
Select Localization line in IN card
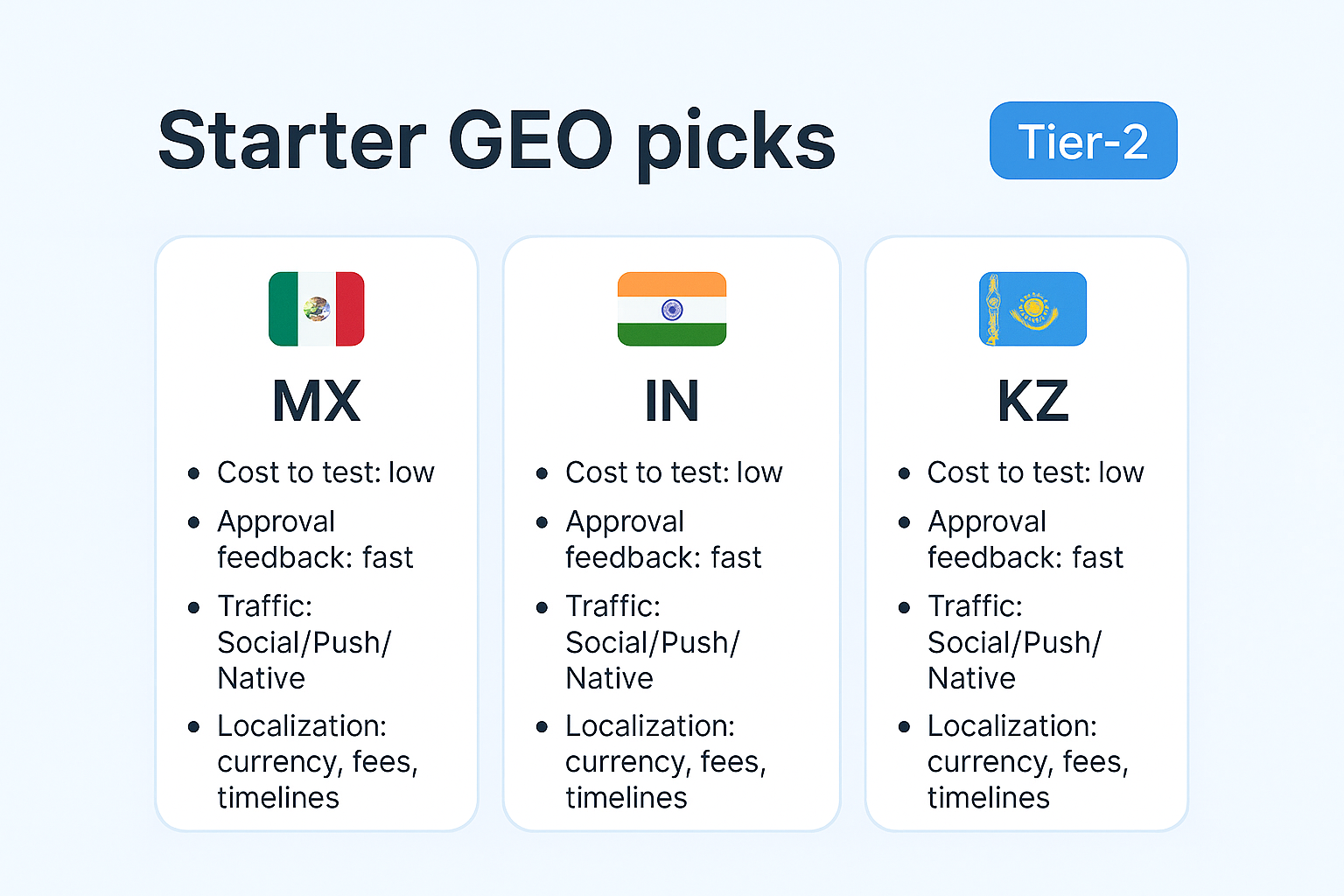click(666, 761)
